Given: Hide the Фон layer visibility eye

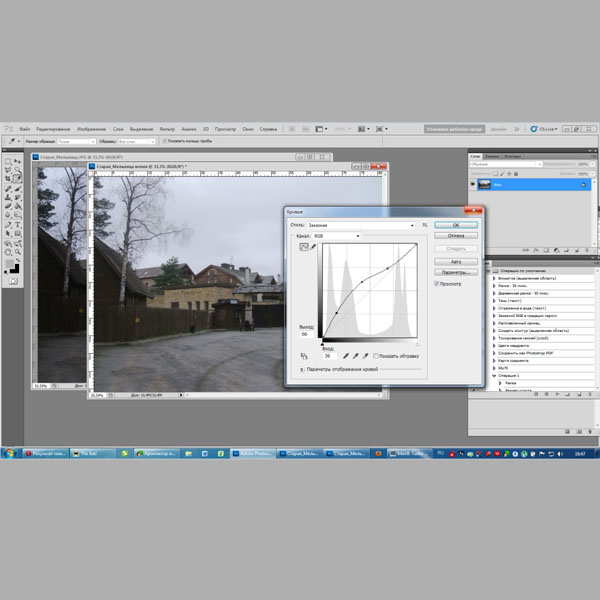Looking at the screenshot, I should coord(473,184).
